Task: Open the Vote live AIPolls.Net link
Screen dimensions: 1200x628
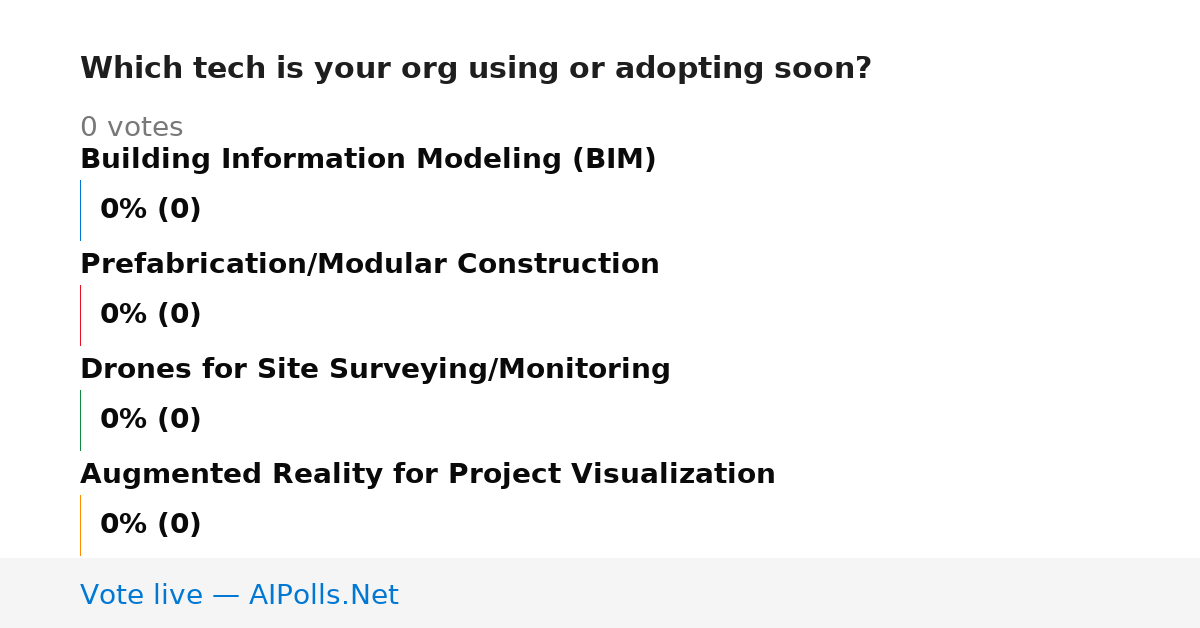Action: pyautogui.click(x=239, y=595)
